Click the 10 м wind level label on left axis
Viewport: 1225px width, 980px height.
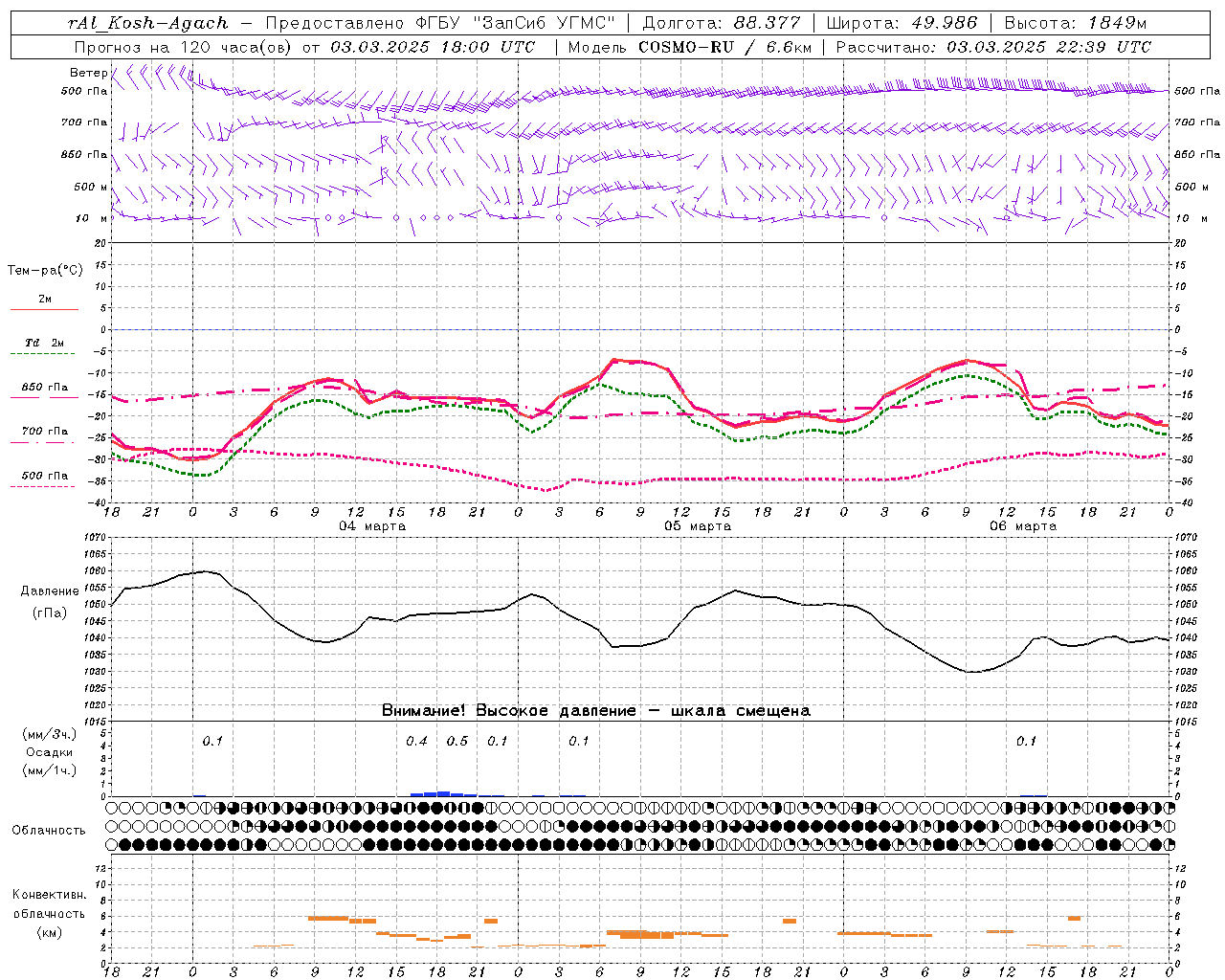point(91,218)
